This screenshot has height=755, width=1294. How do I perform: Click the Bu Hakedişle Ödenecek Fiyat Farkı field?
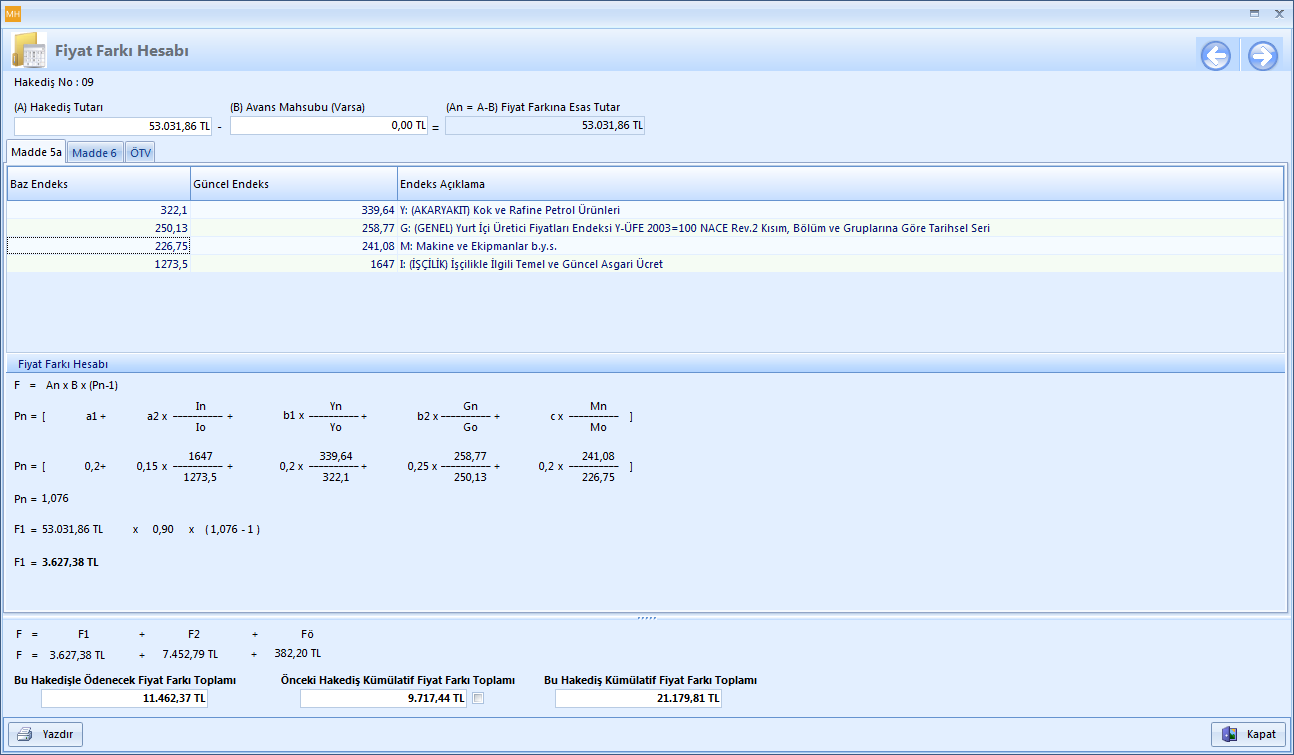point(124,698)
